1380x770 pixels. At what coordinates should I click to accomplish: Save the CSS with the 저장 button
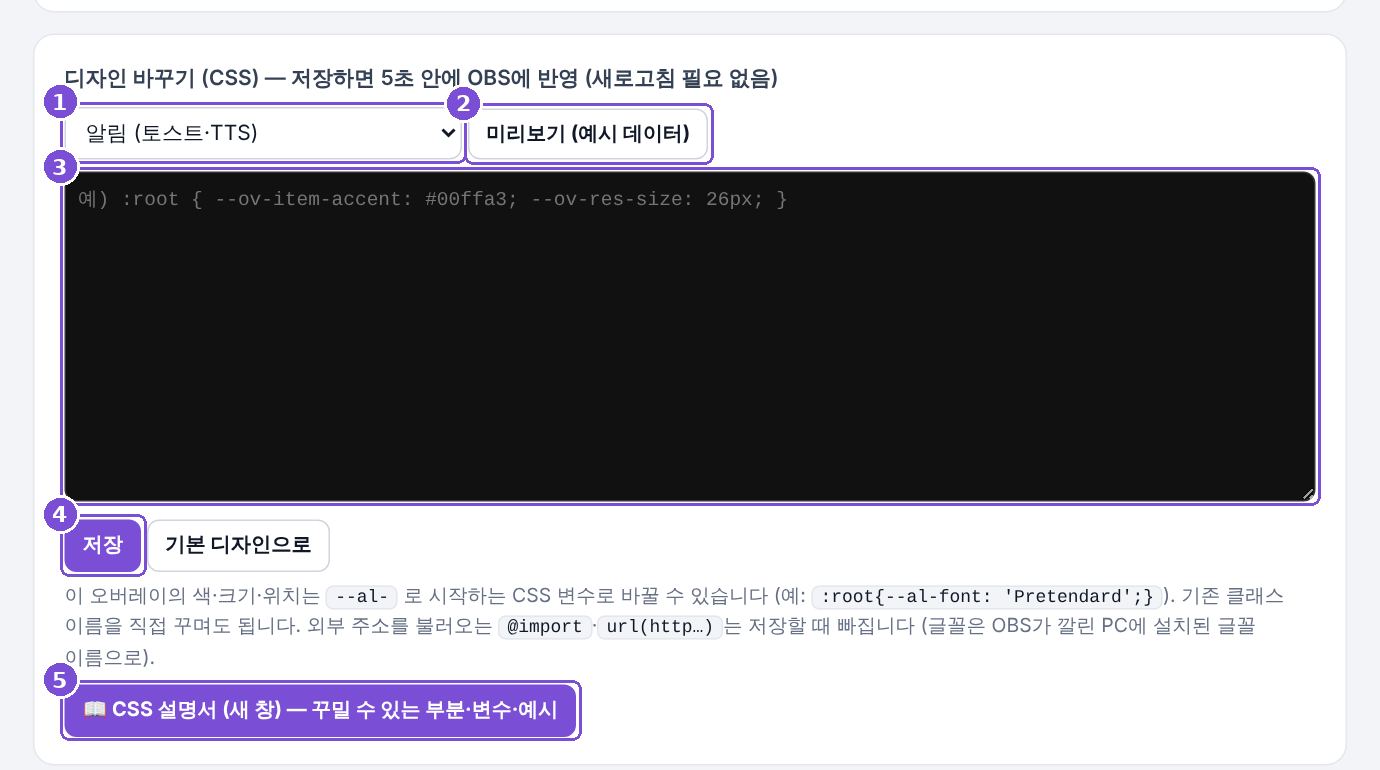pos(103,545)
